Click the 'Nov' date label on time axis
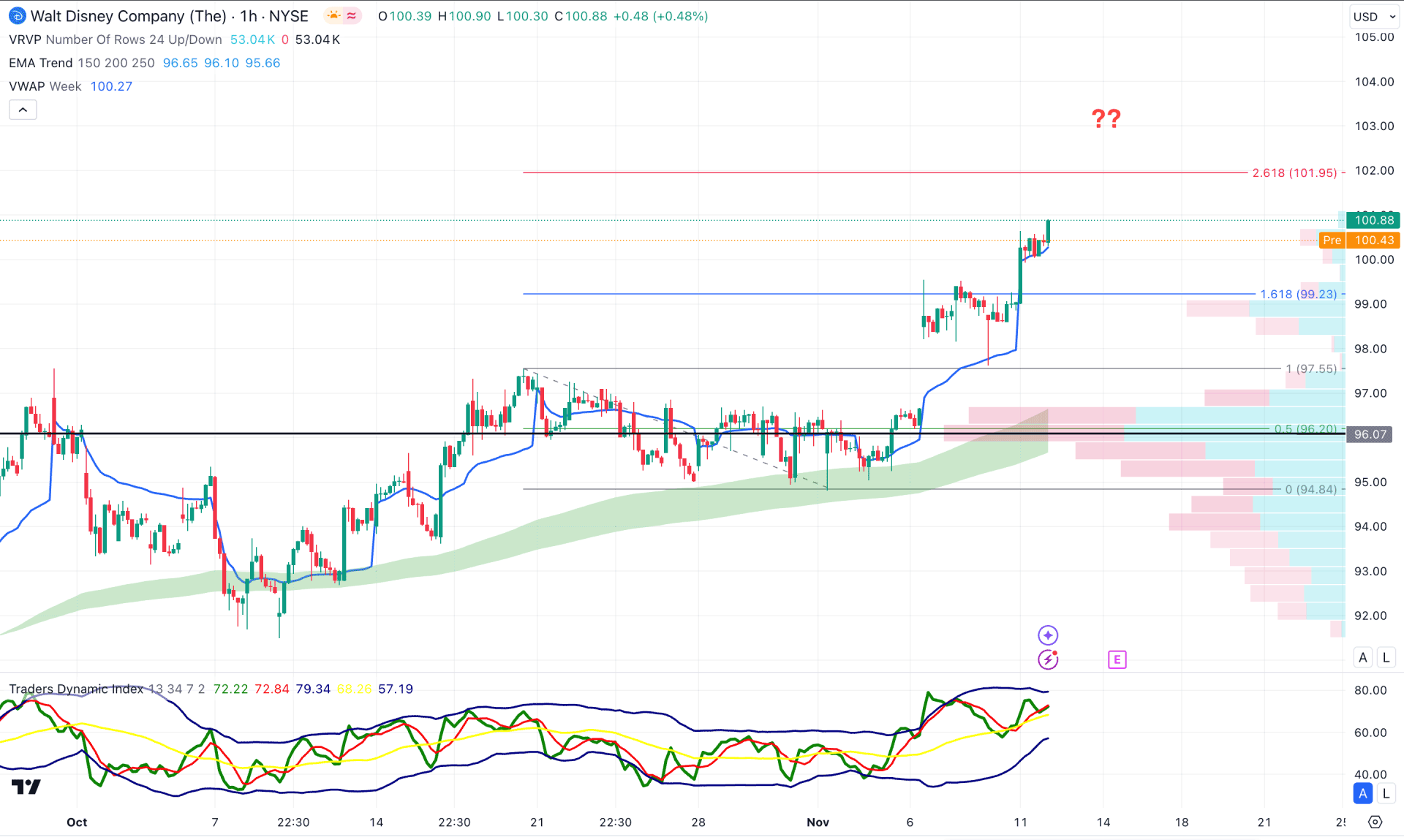This screenshot has width=1404, height=840. tap(818, 822)
